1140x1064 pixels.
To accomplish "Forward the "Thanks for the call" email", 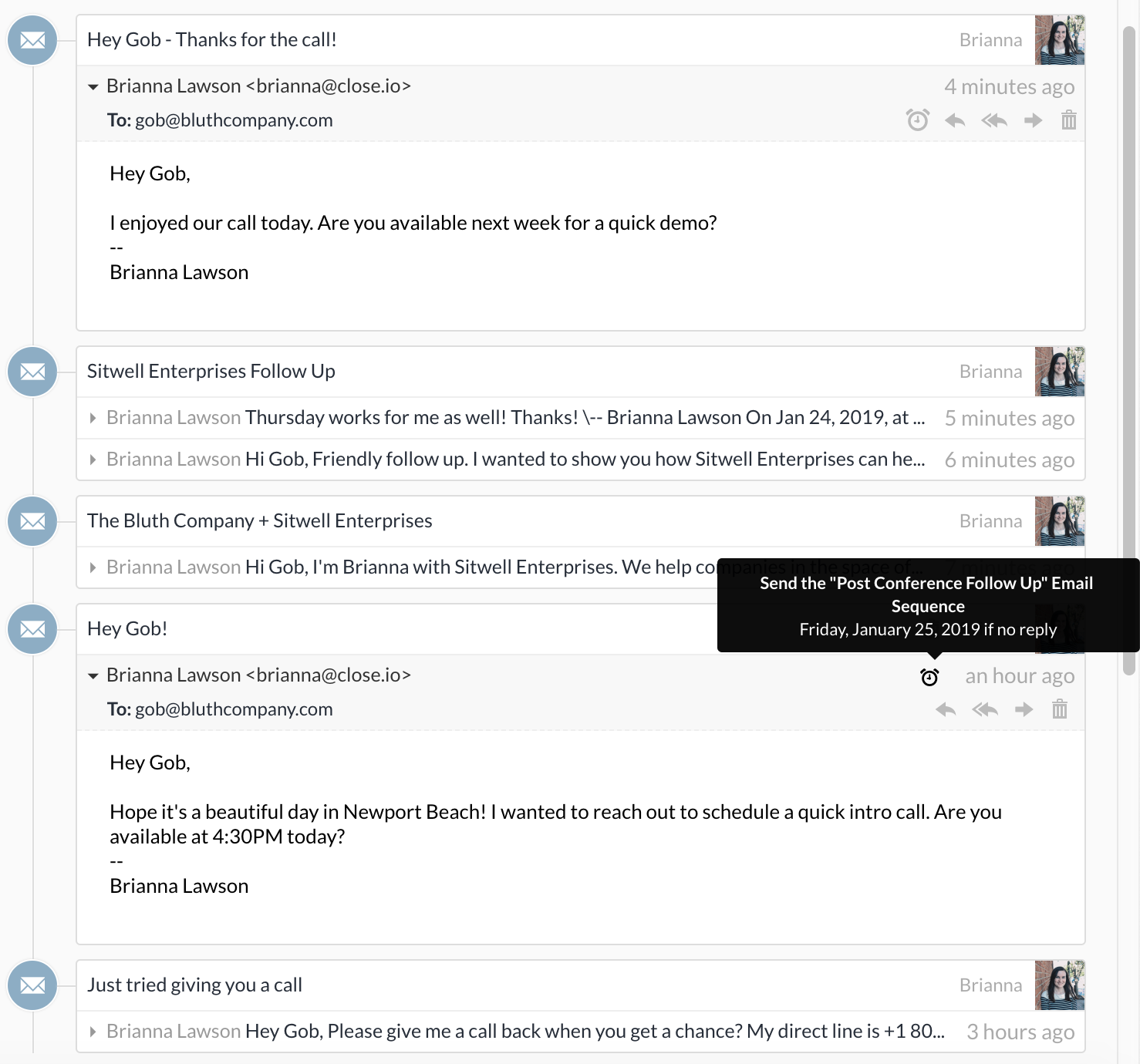I will point(1033,120).
